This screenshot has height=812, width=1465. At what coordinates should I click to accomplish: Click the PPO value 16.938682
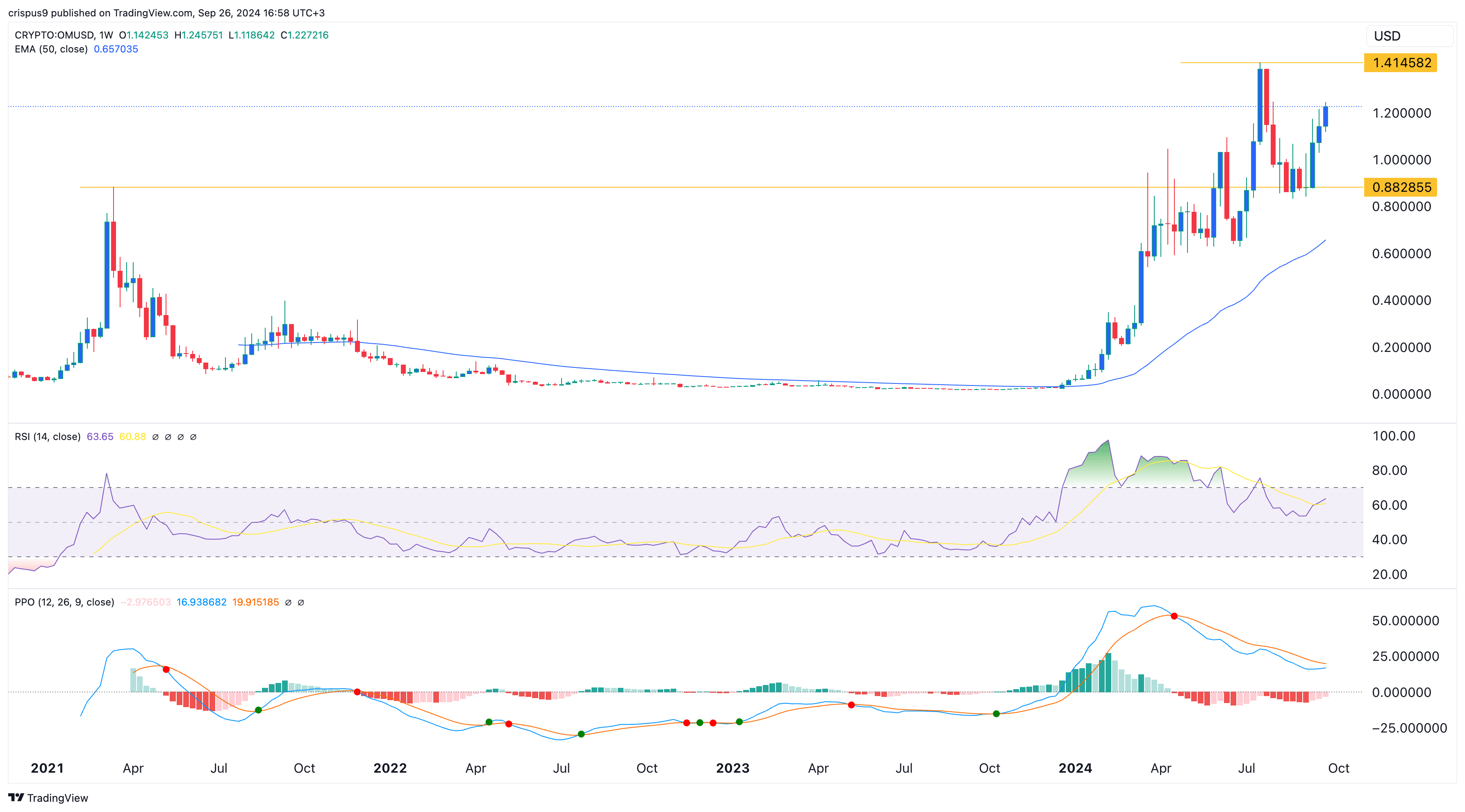point(201,602)
